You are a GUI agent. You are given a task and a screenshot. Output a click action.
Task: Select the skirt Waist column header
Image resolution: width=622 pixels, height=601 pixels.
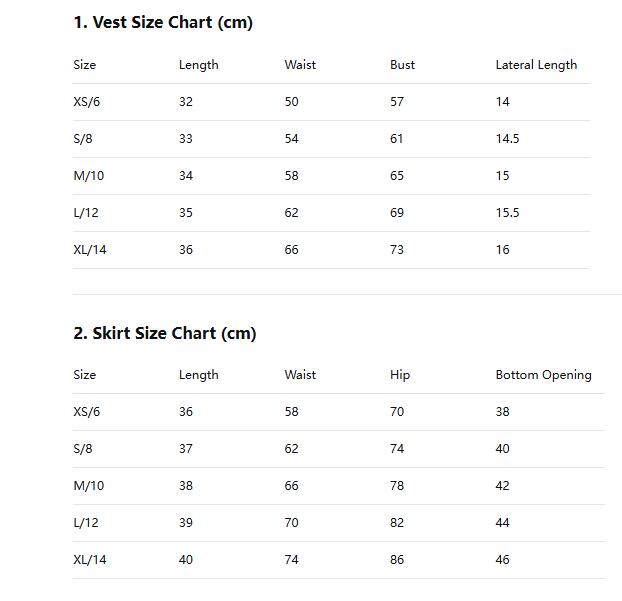pos(300,375)
